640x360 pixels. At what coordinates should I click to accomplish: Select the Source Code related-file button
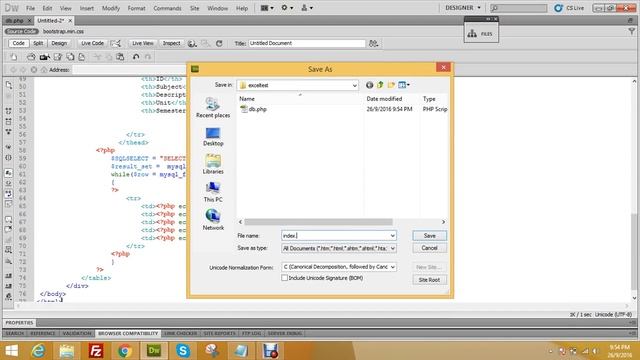pyautogui.click(x=21, y=31)
